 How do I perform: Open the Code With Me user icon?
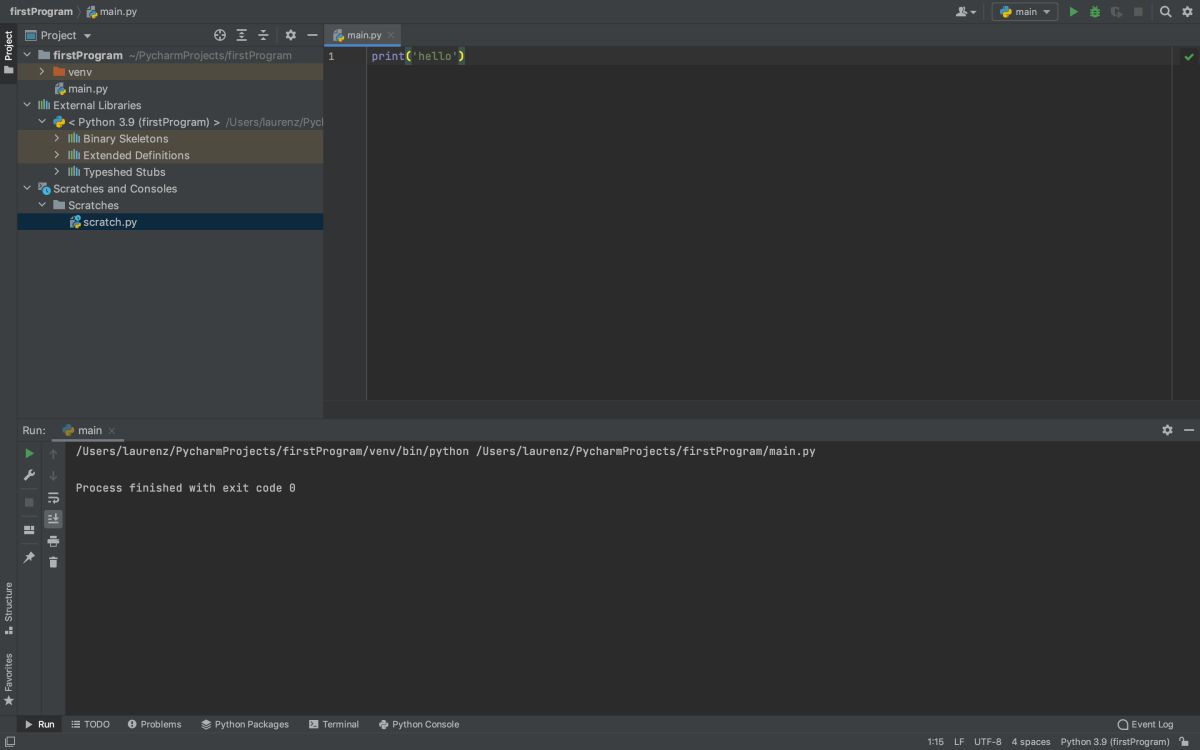click(965, 12)
